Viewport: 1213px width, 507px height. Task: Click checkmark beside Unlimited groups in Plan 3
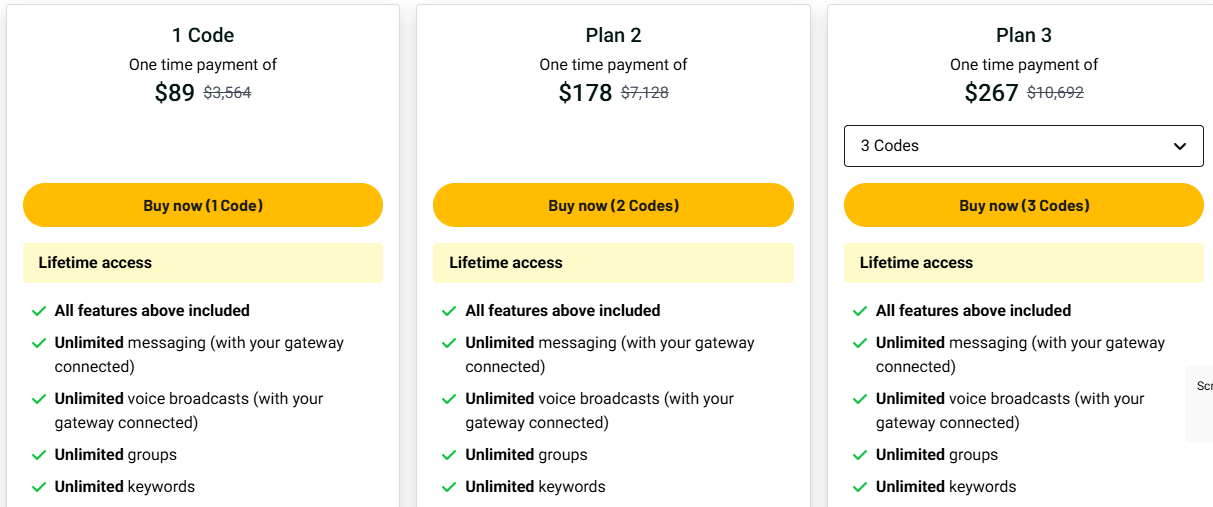(x=860, y=455)
